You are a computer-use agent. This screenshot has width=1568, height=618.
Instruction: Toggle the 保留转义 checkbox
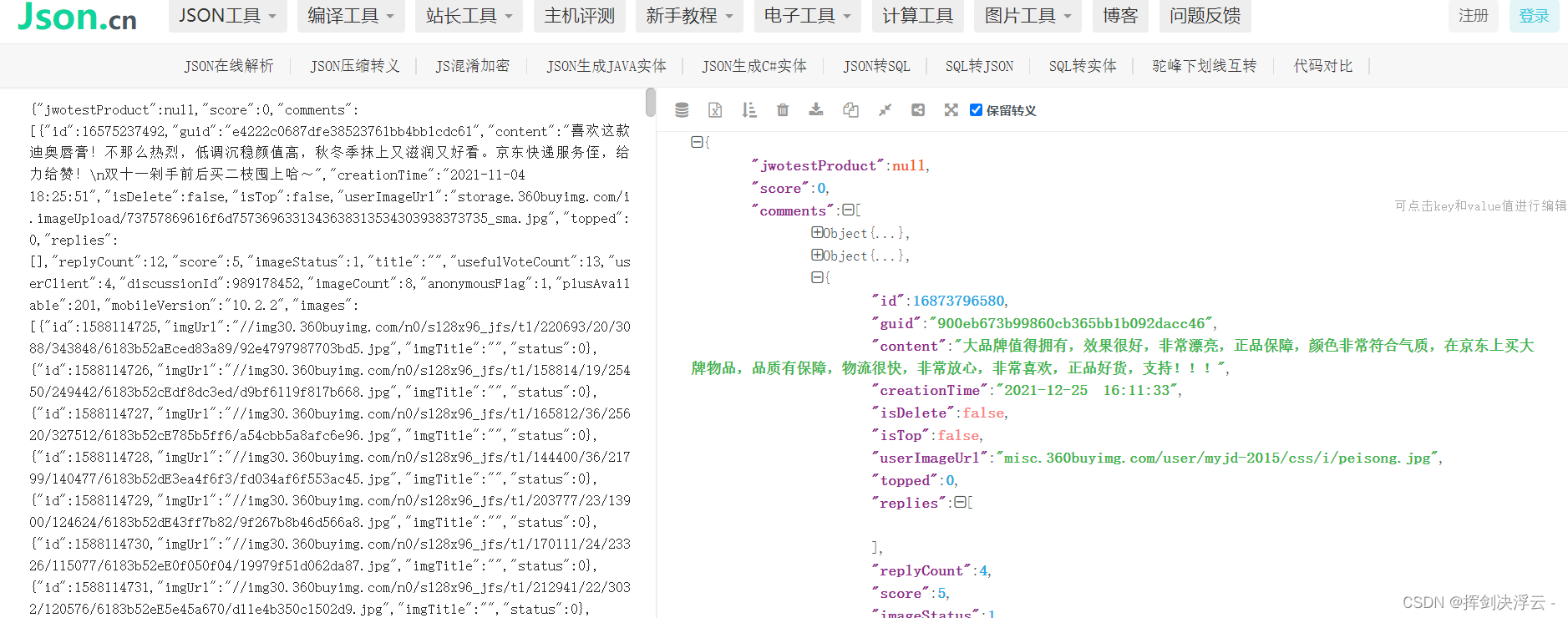click(x=976, y=109)
